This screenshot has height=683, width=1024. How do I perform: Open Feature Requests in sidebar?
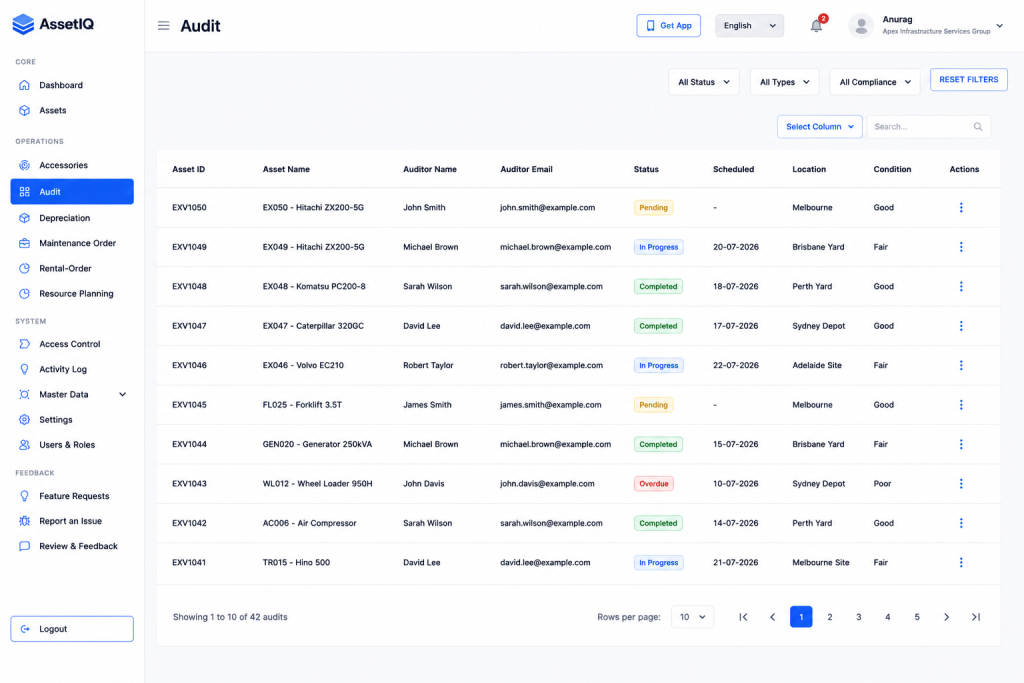coord(72,496)
